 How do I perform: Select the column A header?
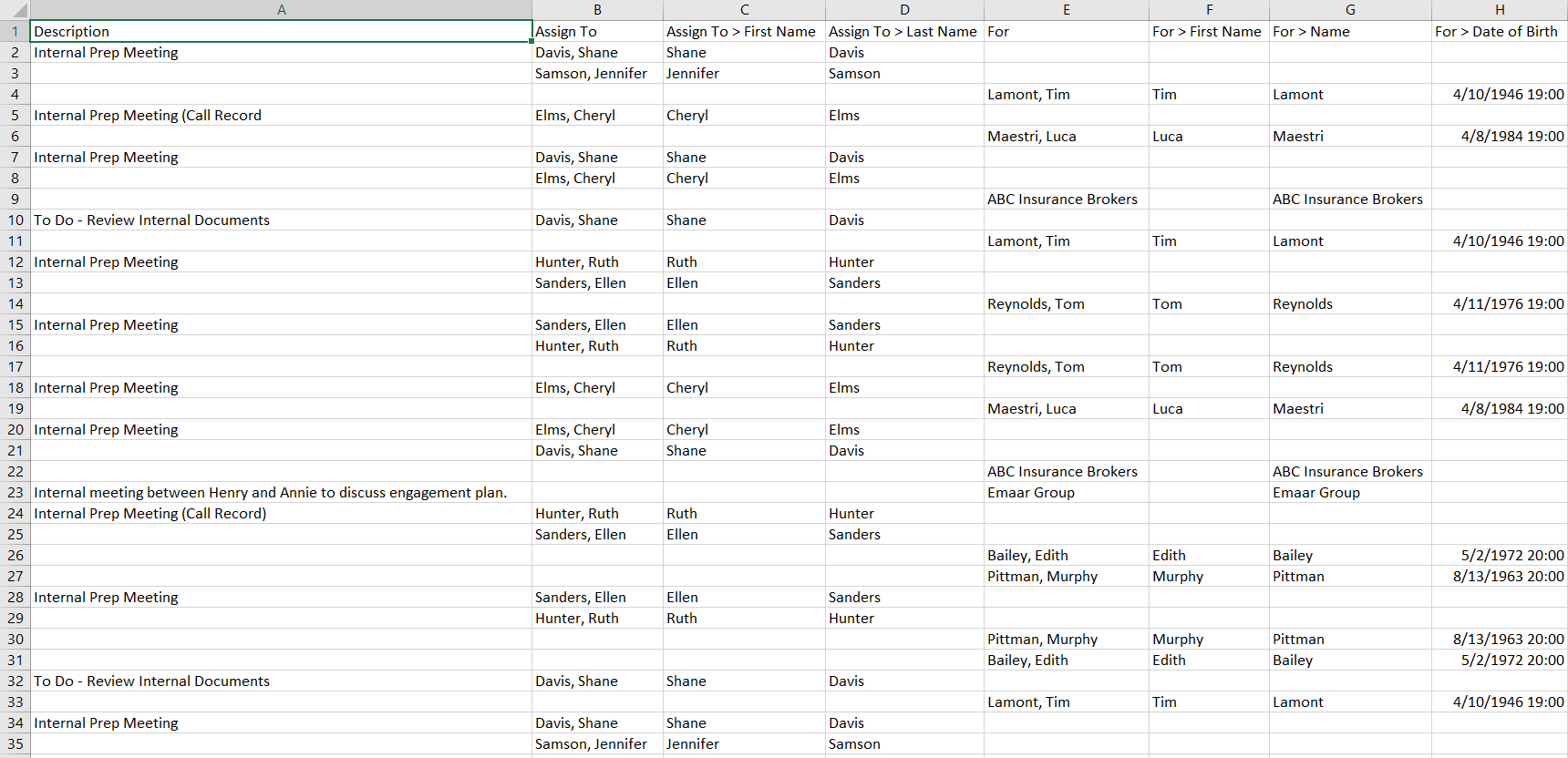(281, 10)
